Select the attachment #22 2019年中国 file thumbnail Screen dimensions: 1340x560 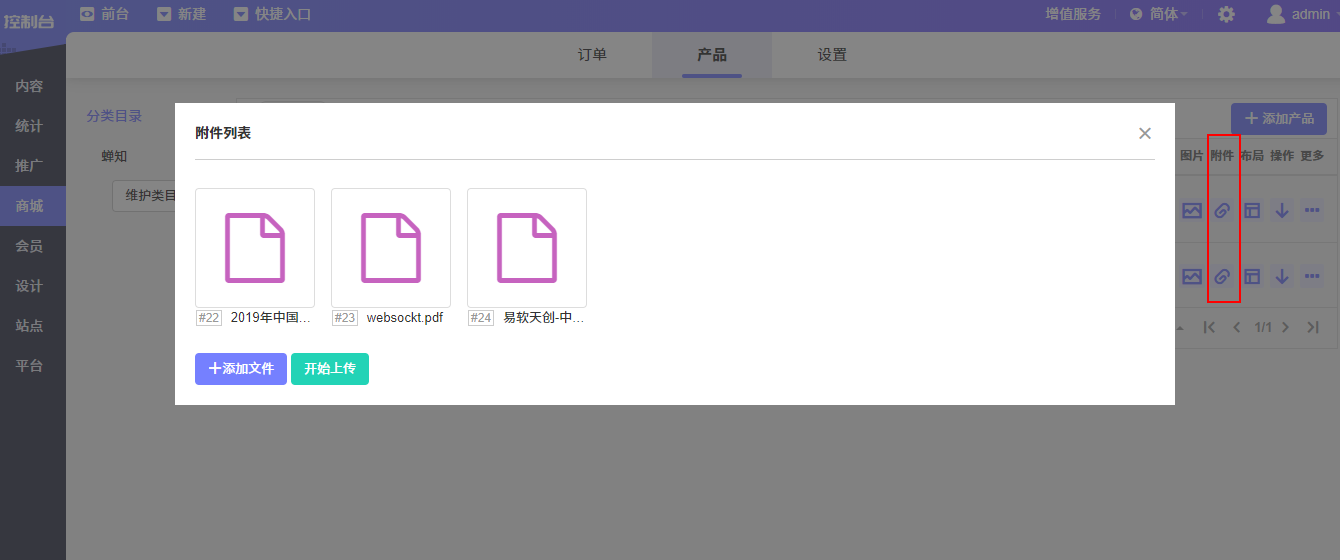(x=255, y=248)
